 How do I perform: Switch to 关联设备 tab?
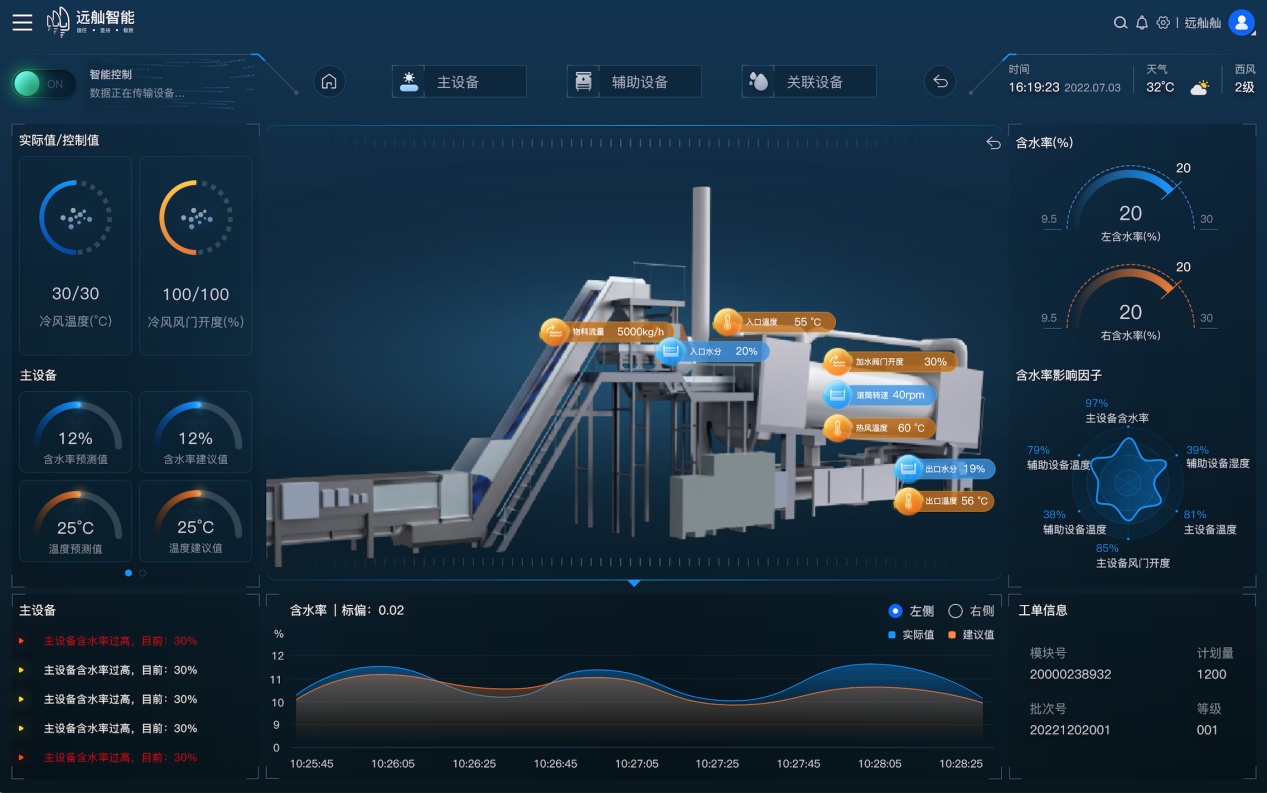[x=809, y=81]
